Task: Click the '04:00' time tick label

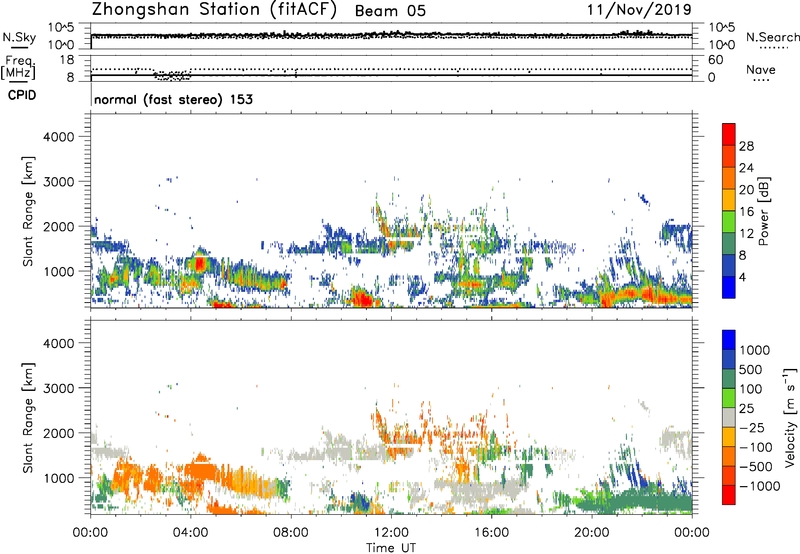Action: tap(190, 533)
